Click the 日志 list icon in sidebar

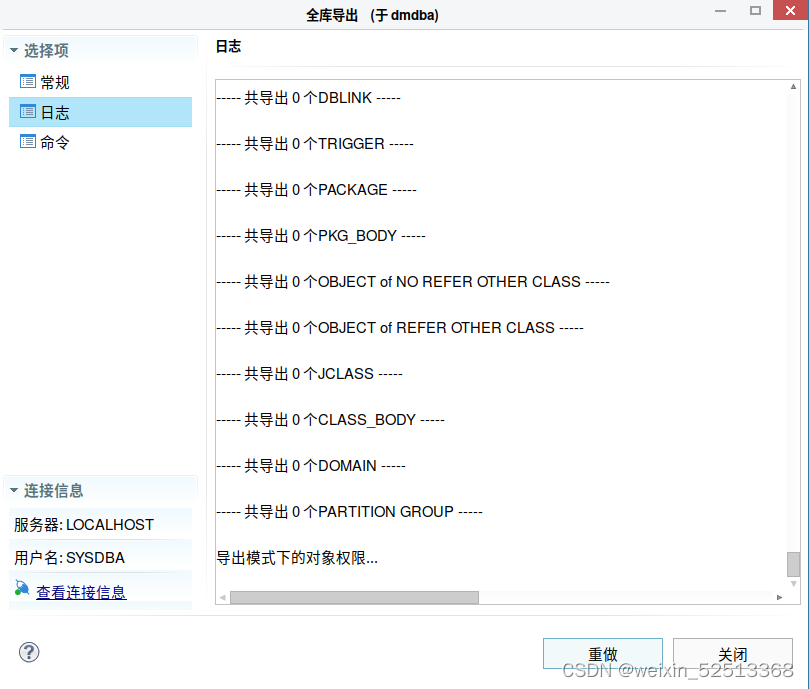(30, 112)
